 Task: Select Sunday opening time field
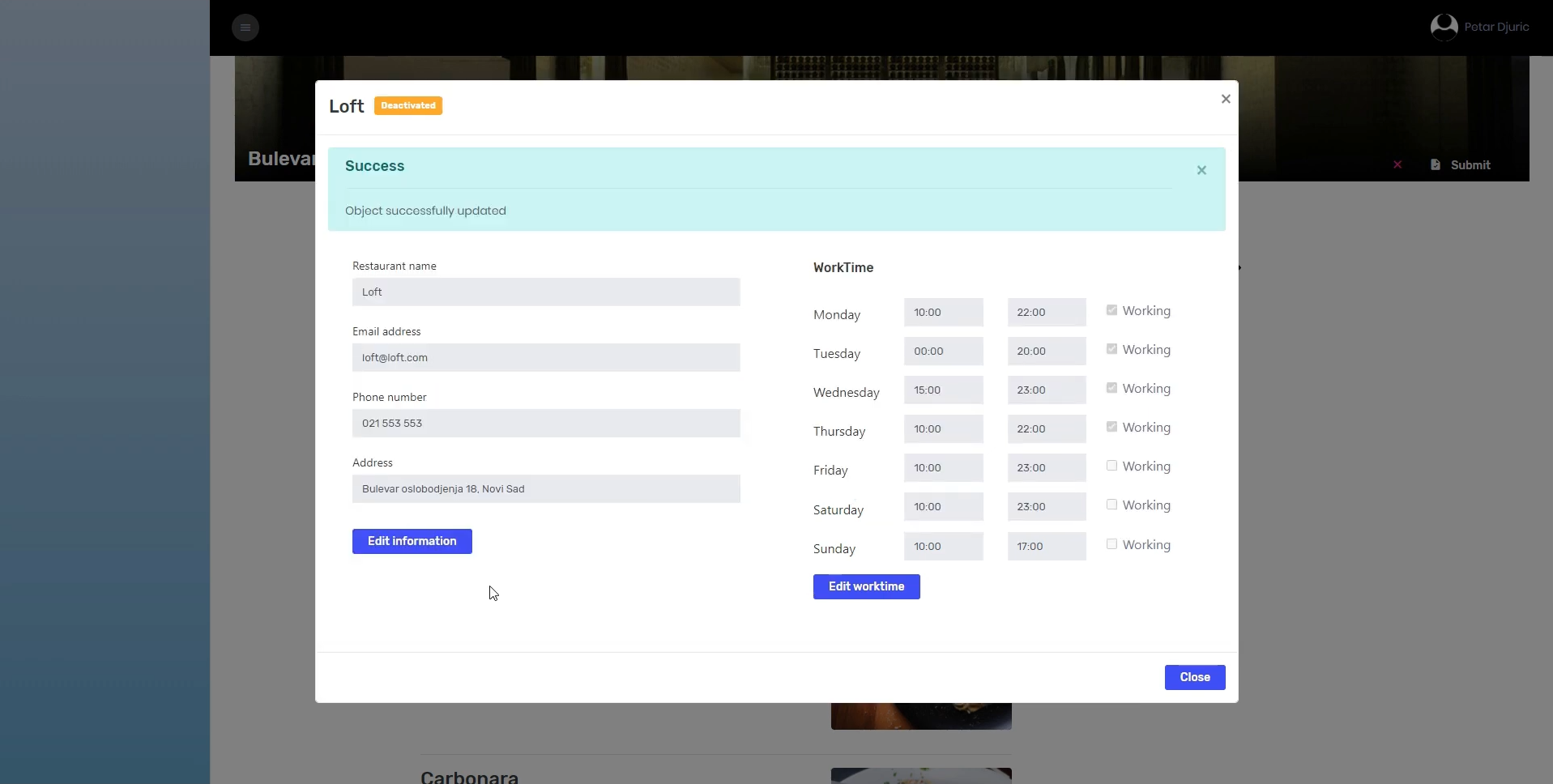[944, 546]
